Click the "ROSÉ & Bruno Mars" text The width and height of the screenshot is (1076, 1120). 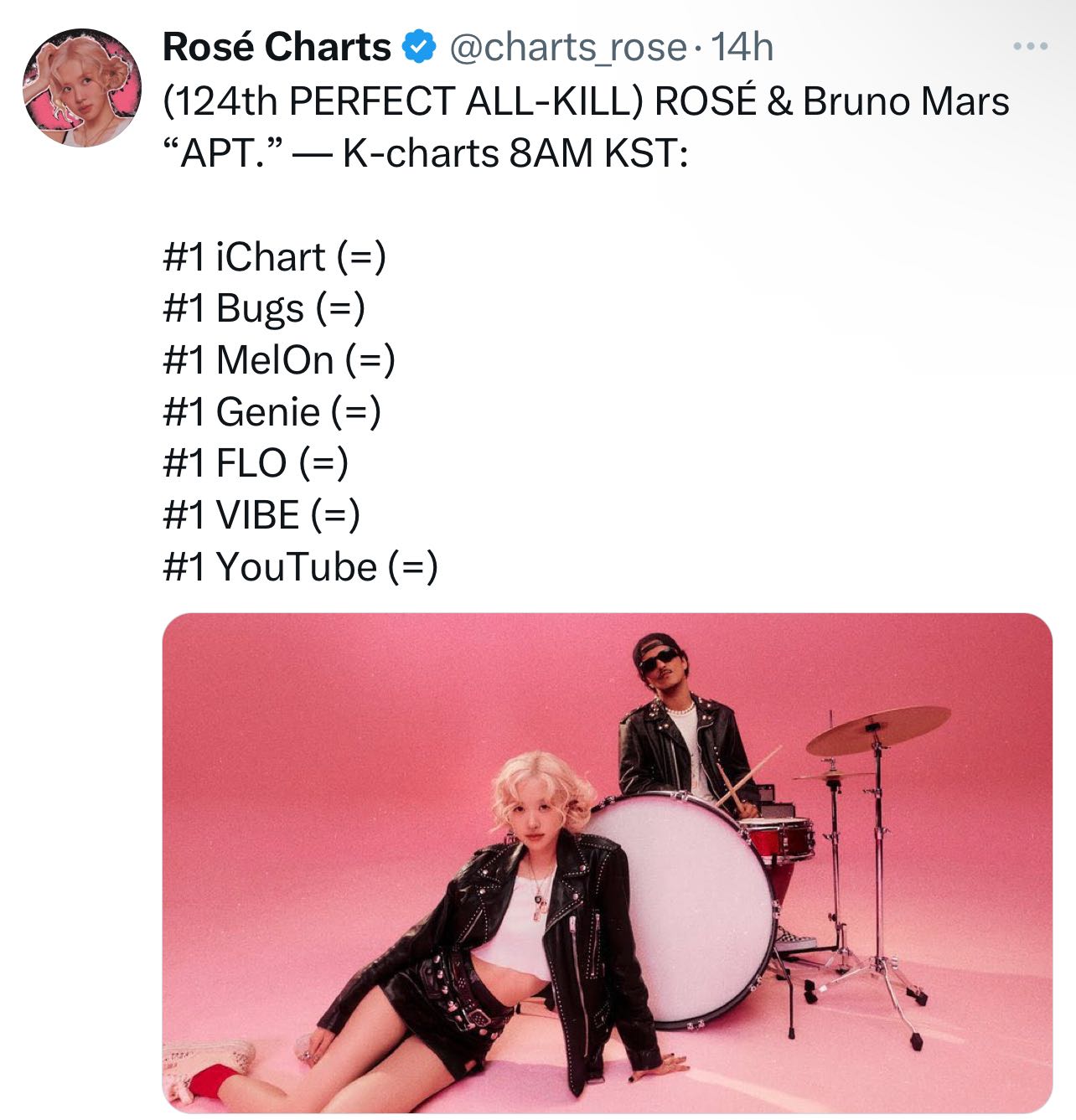(x=832, y=101)
